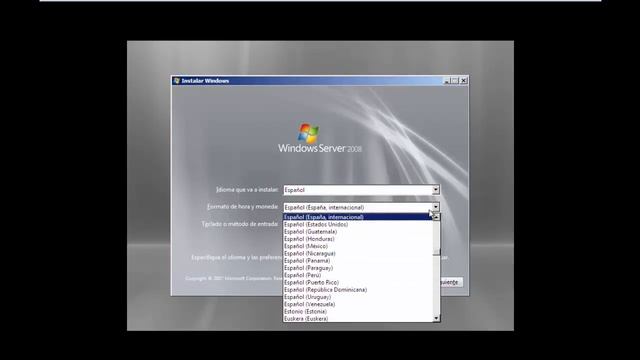Viewport: 640px width, 360px height.
Task: Pick Español (México) from list
Action: tap(358, 246)
